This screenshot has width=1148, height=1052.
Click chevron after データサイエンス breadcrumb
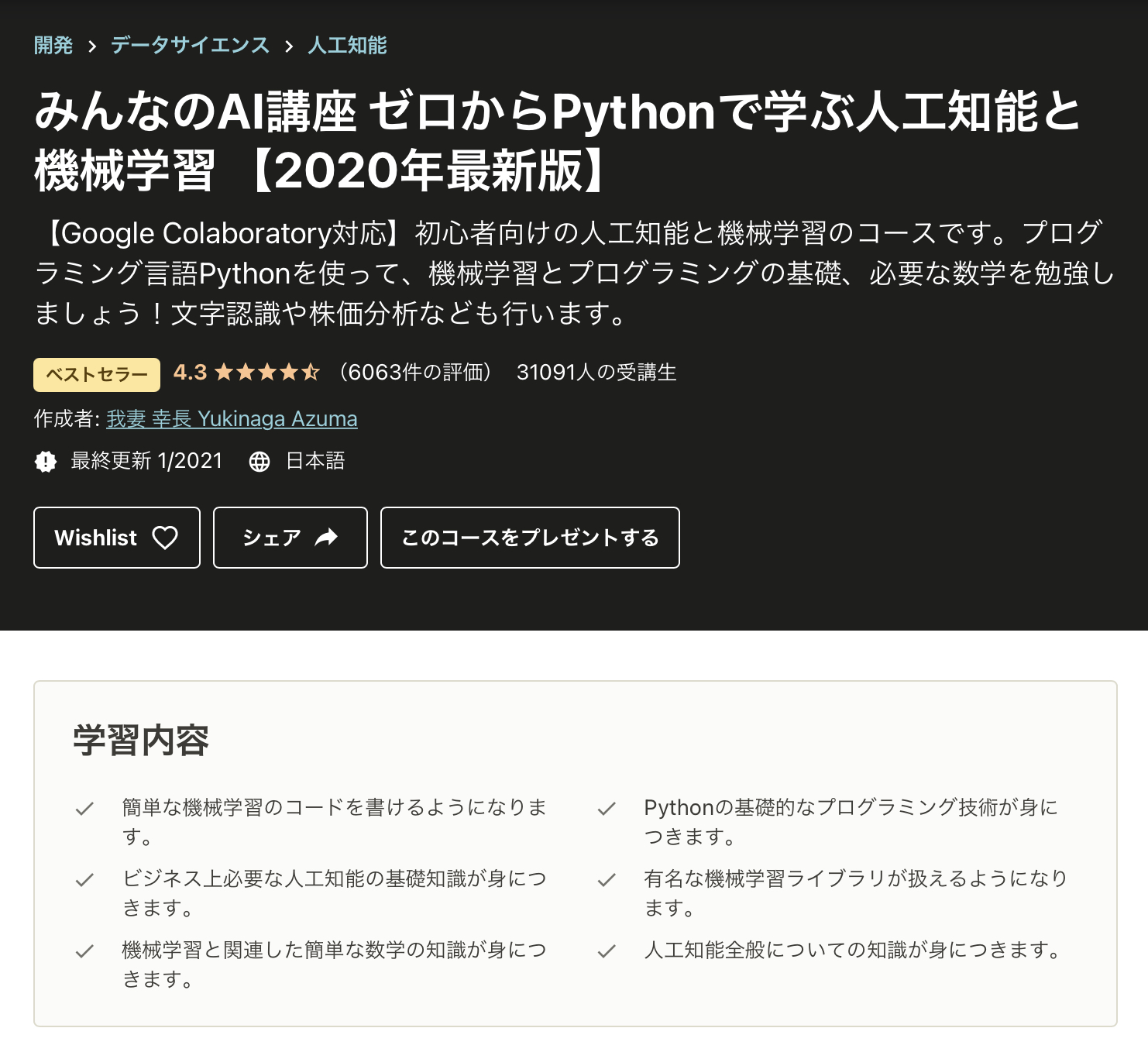(x=289, y=46)
